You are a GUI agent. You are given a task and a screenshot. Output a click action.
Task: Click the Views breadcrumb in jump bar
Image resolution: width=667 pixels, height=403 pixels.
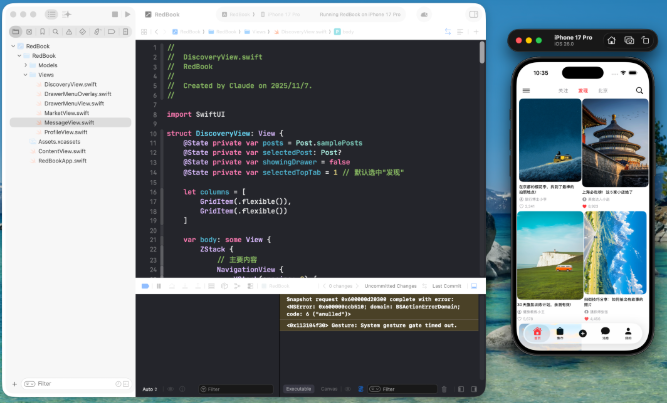tap(255, 32)
